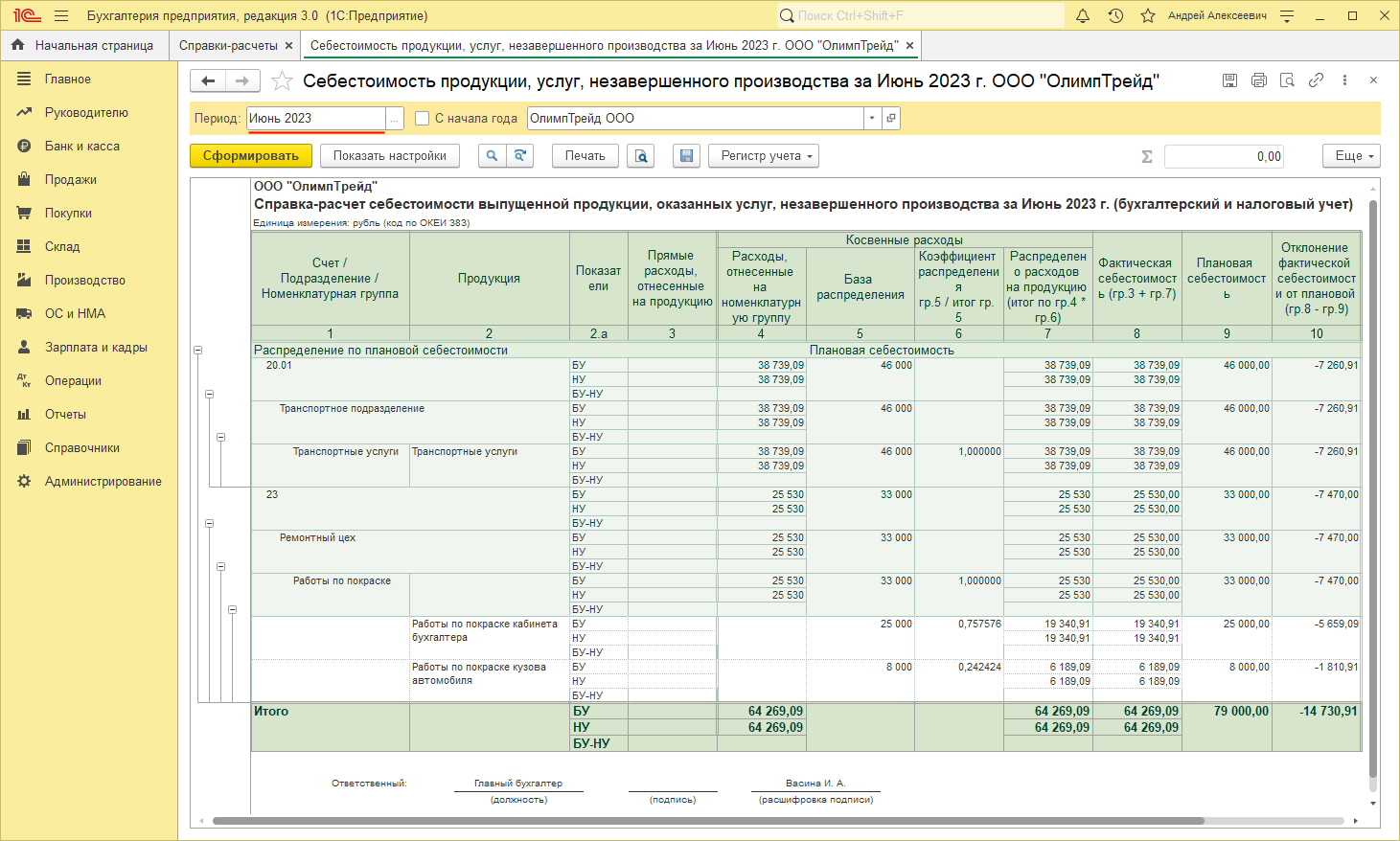Open the 'Регистр учета' dropdown
The height and width of the screenshot is (841, 1400).
click(x=764, y=156)
